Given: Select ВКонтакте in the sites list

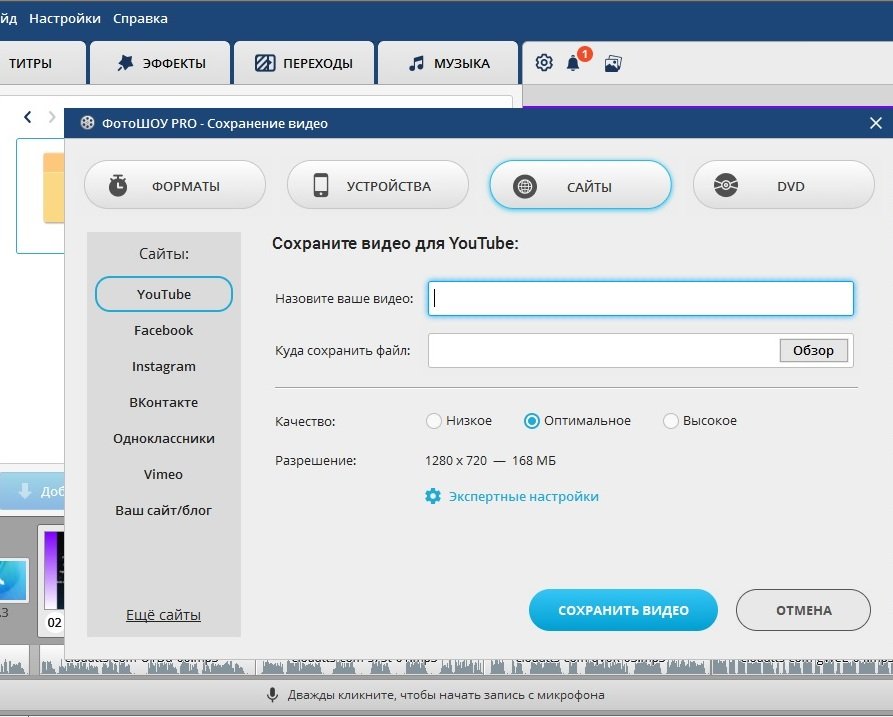Looking at the screenshot, I should [164, 402].
